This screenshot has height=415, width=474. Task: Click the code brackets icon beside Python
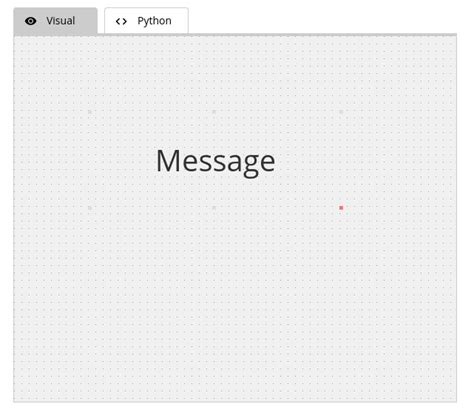click(x=121, y=21)
